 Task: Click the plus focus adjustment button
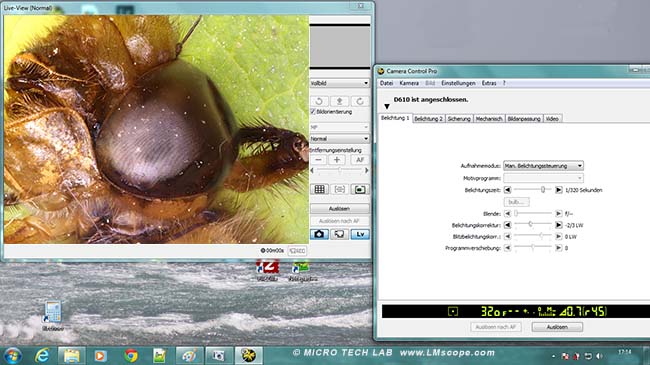337,160
